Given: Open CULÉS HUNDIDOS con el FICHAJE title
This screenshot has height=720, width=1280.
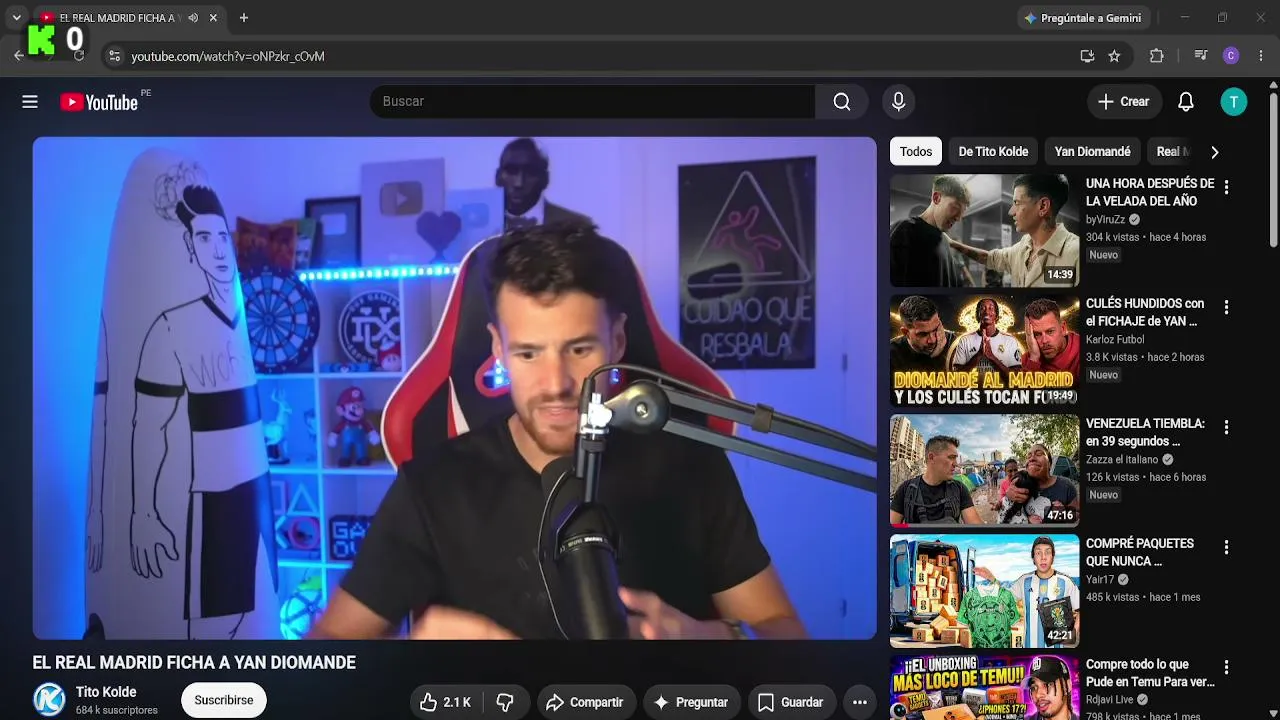Looking at the screenshot, I should coord(1145,312).
